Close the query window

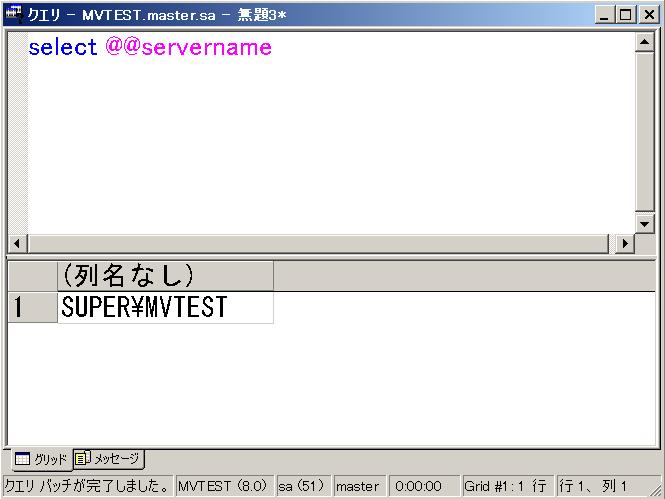click(x=649, y=14)
